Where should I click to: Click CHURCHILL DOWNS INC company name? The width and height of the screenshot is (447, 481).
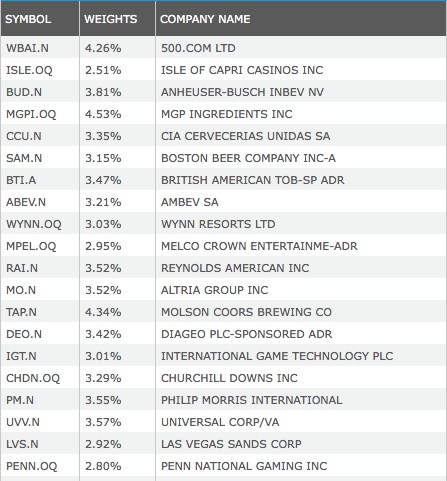229,378
